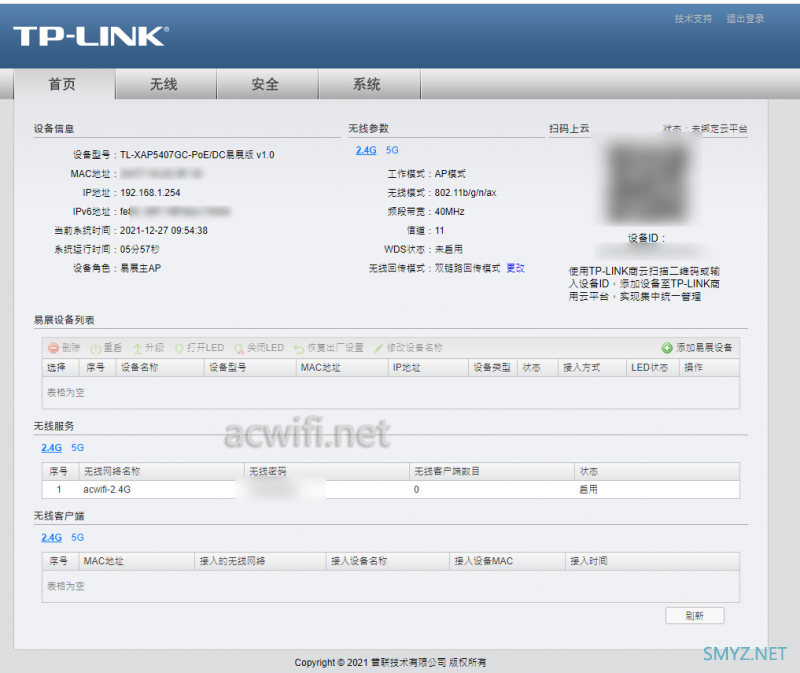The width and height of the screenshot is (800, 673).
Task: Click the TP-LINK logo
Action: [91, 36]
